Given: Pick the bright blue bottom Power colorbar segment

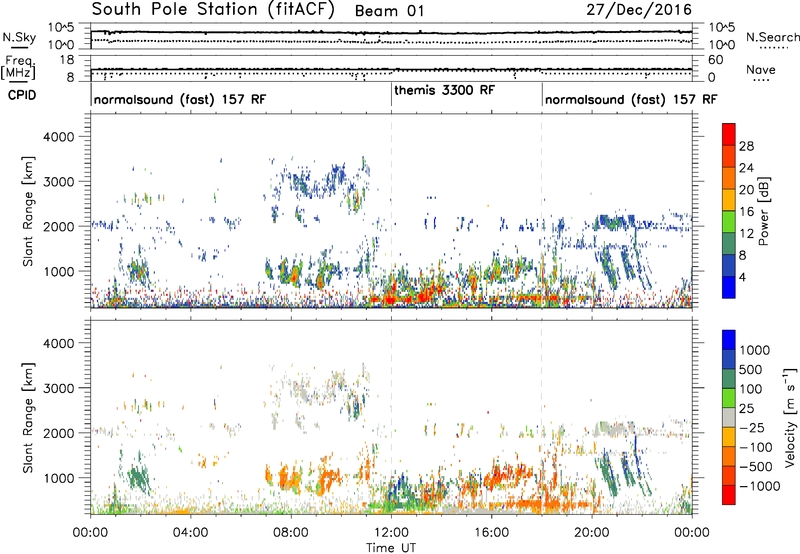Looking at the screenshot, I should (729, 288).
